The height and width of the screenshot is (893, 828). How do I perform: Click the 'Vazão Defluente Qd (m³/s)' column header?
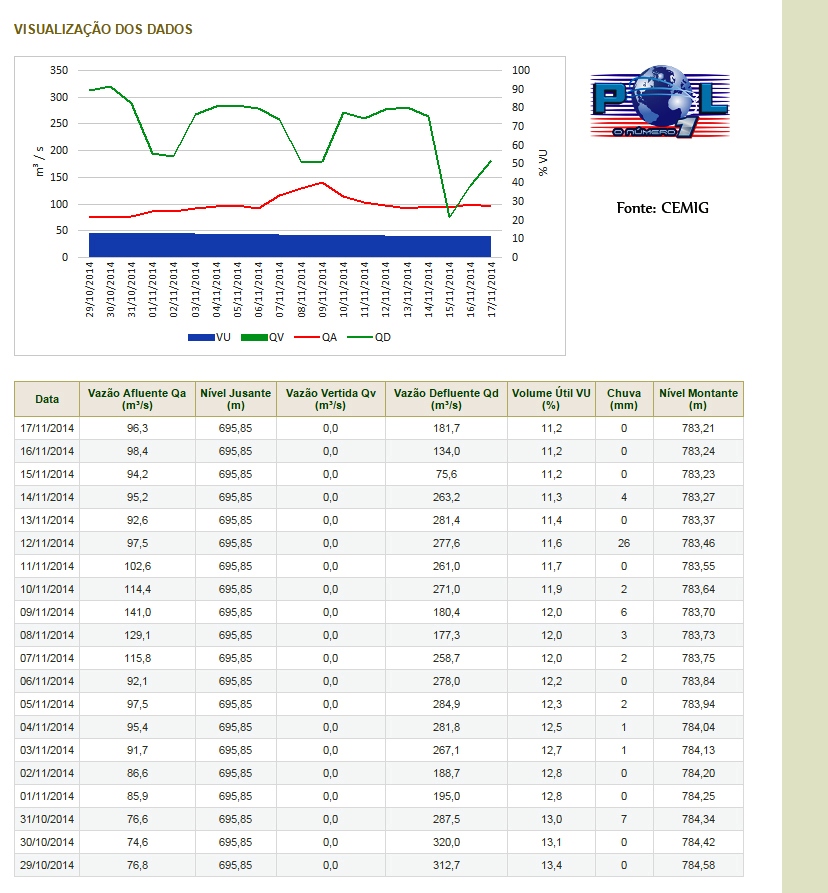pyautogui.click(x=446, y=399)
